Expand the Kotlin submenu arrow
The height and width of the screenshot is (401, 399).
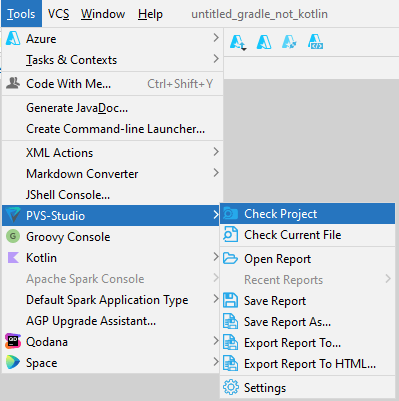pos(216,257)
